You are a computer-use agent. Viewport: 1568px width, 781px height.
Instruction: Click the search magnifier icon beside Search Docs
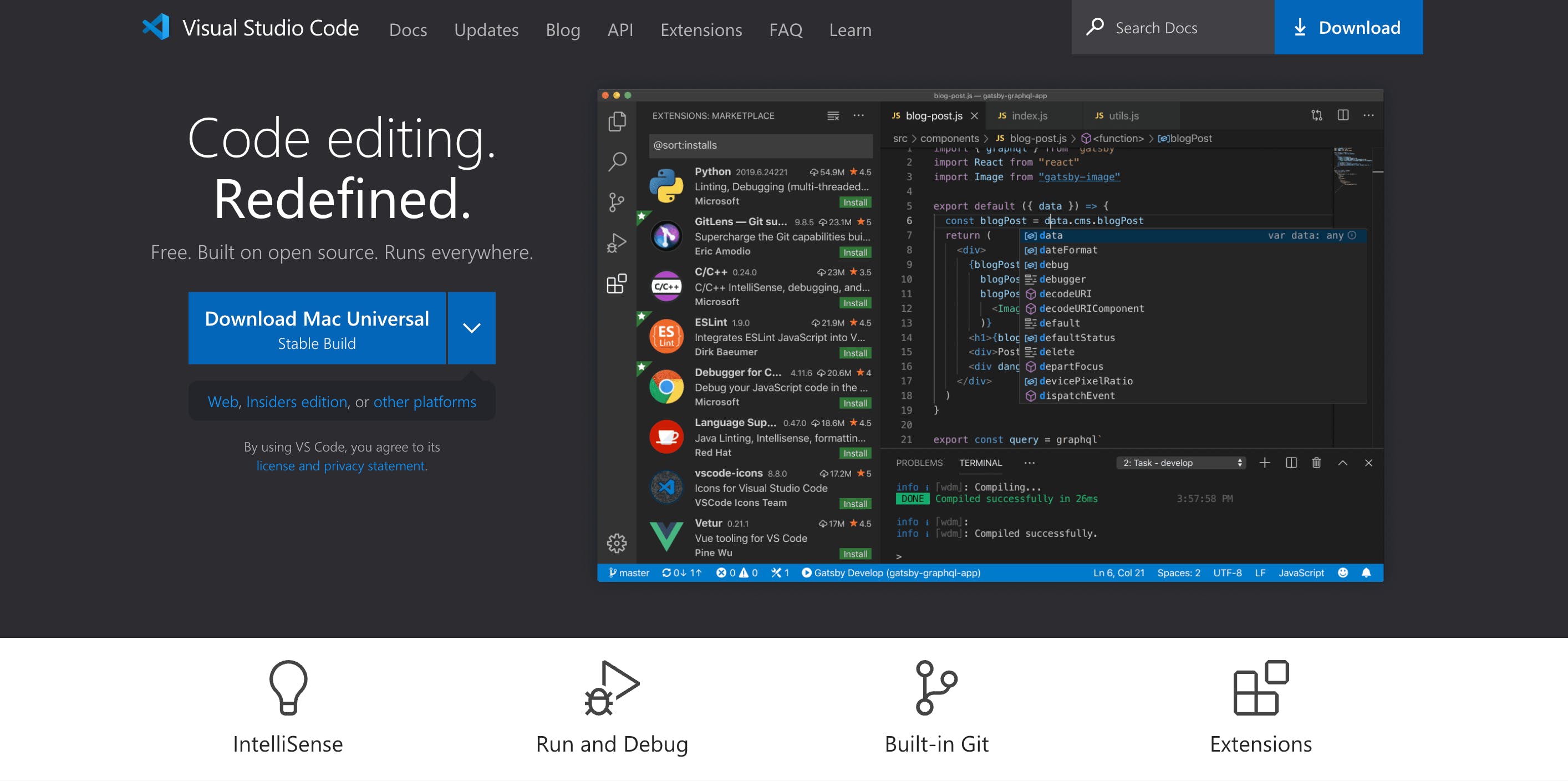[x=1094, y=27]
